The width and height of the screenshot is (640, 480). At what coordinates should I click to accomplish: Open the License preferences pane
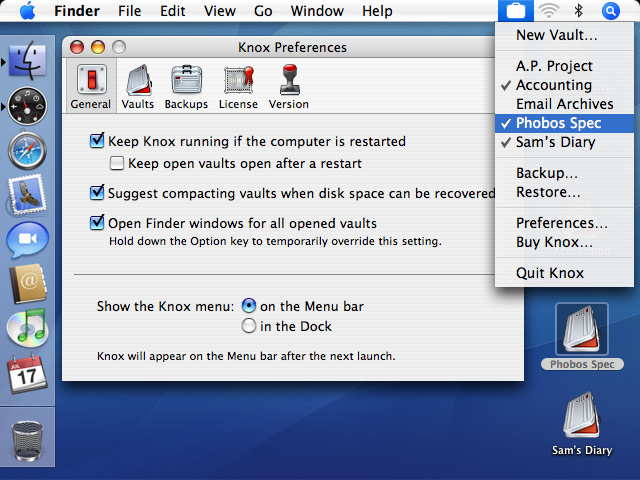point(238,86)
